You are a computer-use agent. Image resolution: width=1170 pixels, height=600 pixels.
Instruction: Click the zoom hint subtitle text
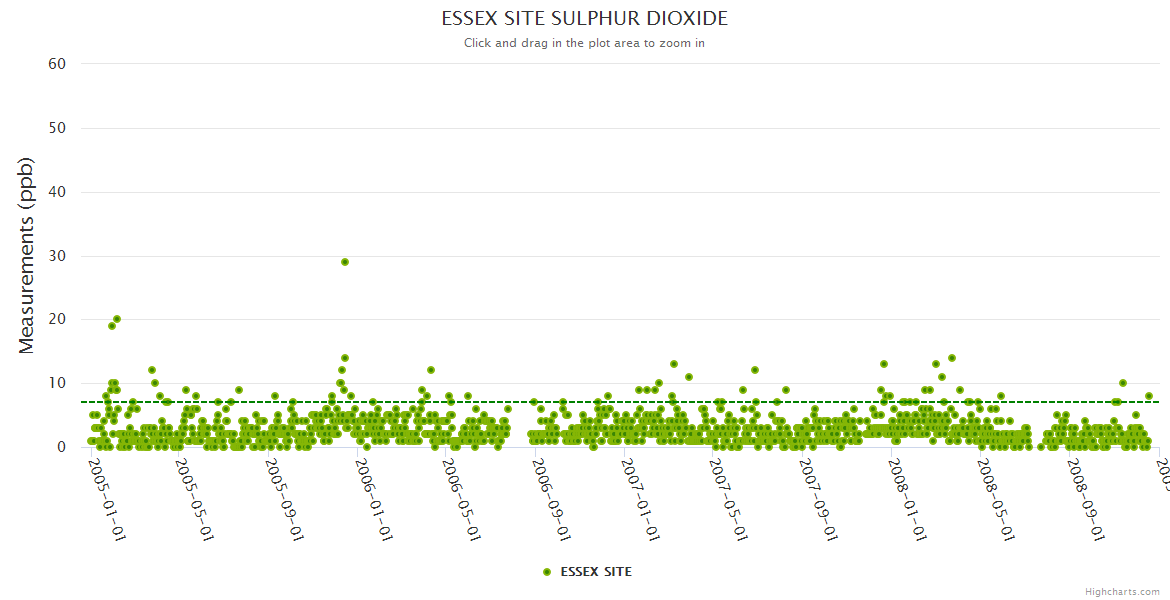584,43
